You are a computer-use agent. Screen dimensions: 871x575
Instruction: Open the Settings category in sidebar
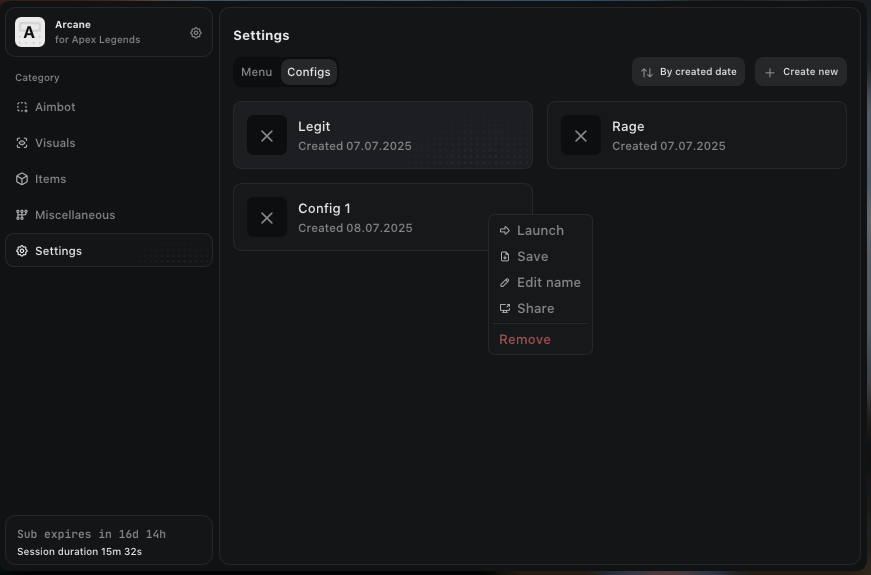(59, 251)
